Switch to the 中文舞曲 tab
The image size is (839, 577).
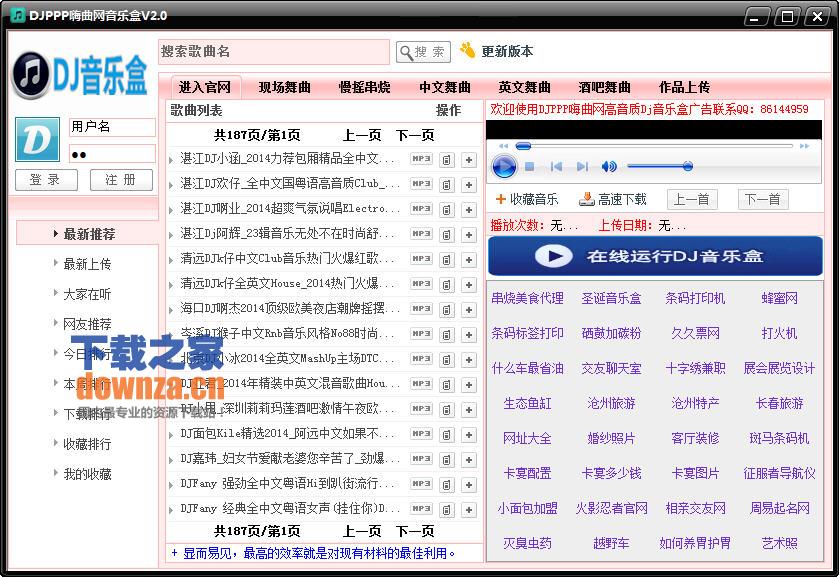coord(445,87)
